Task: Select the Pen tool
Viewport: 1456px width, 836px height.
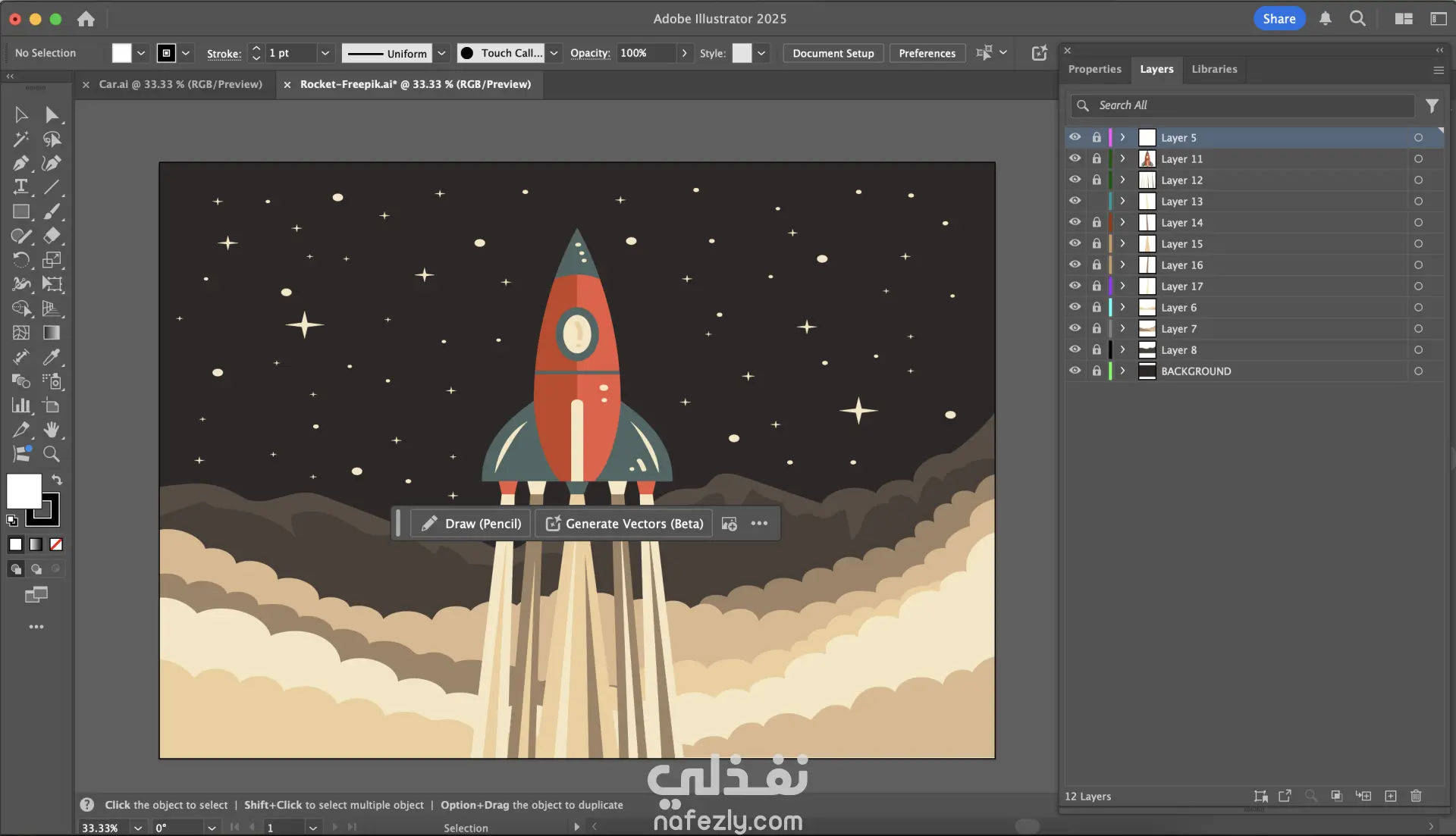Action: pyautogui.click(x=20, y=163)
